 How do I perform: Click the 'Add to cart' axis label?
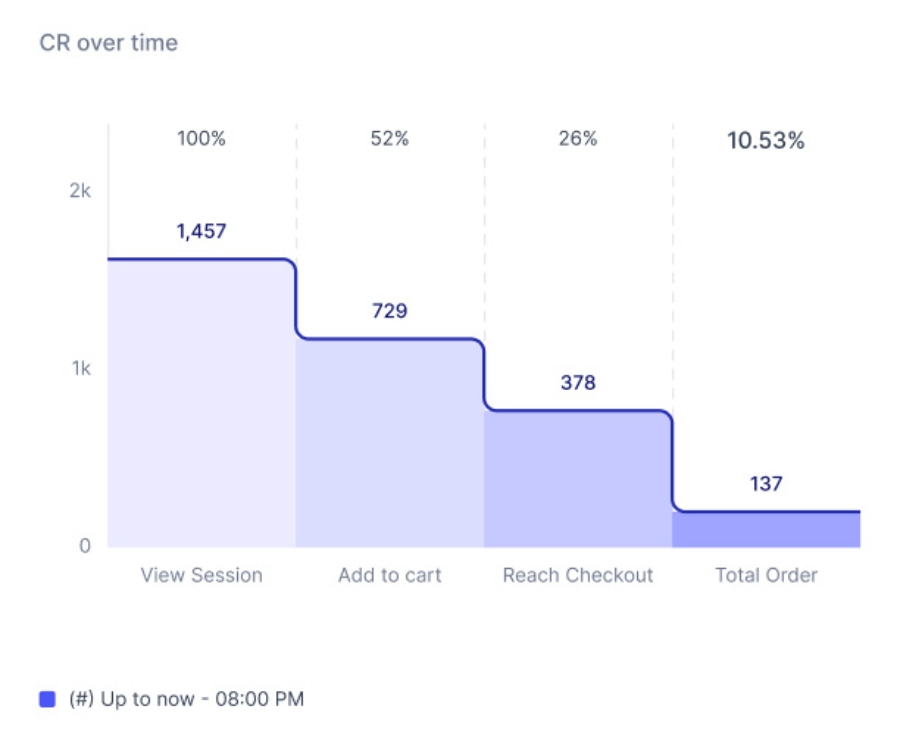click(389, 575)
